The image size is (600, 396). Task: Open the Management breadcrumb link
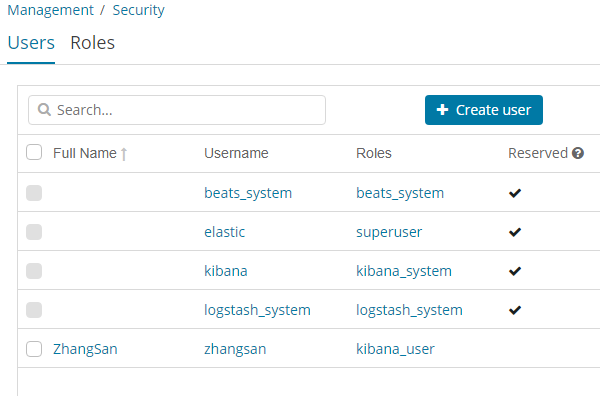point(51,10)
